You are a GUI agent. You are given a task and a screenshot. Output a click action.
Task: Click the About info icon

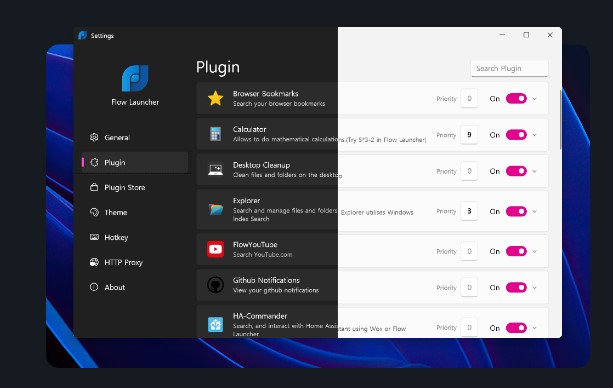click(x=94, y=287)
